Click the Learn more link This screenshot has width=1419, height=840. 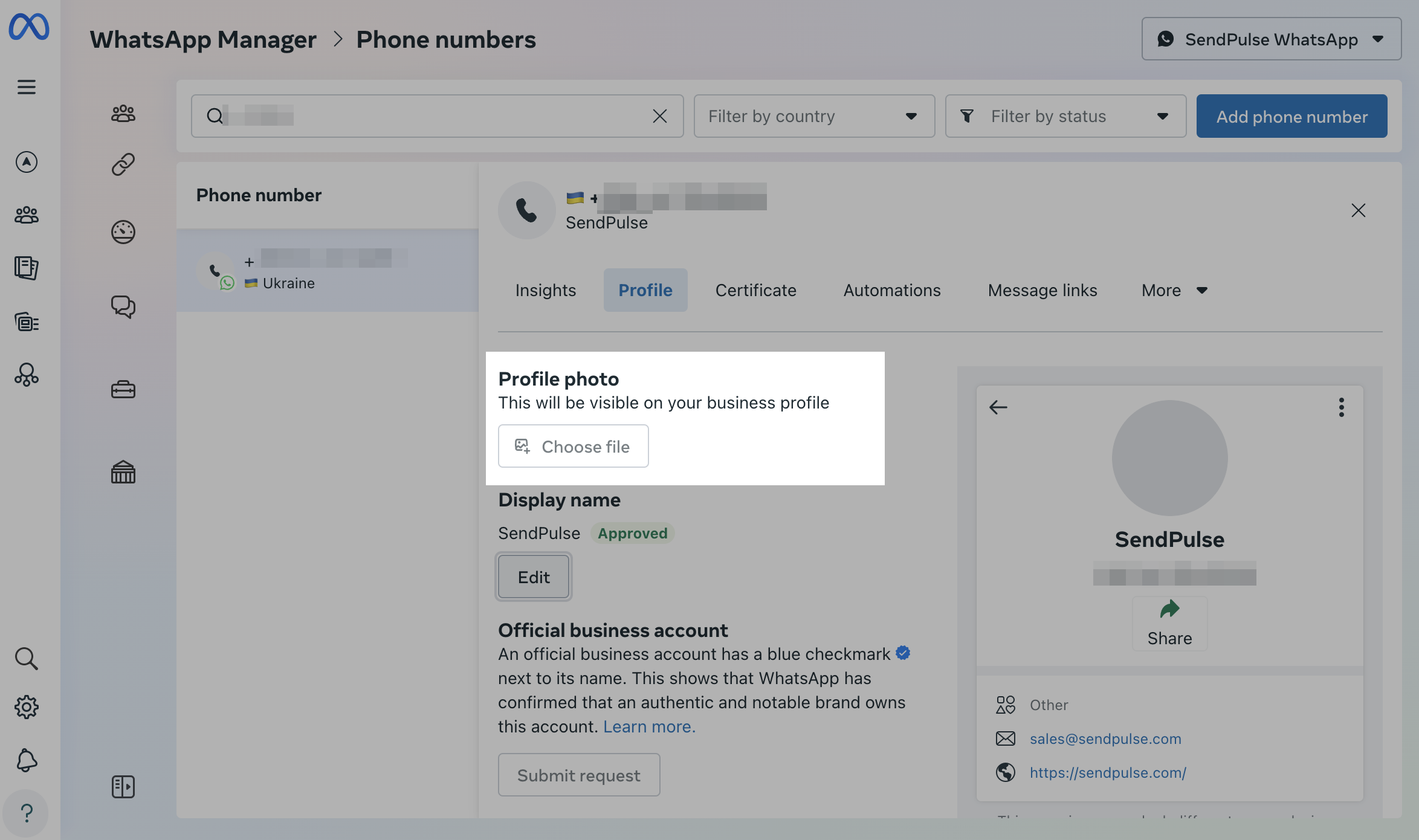[649, 726]
